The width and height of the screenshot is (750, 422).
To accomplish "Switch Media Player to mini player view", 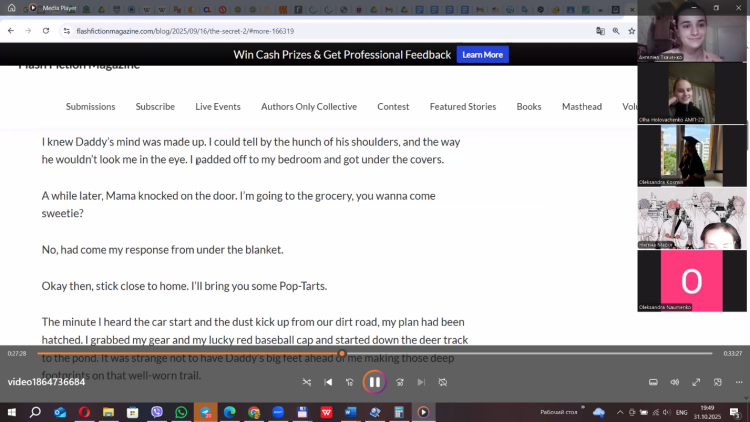I will click(x=717, y=382).
